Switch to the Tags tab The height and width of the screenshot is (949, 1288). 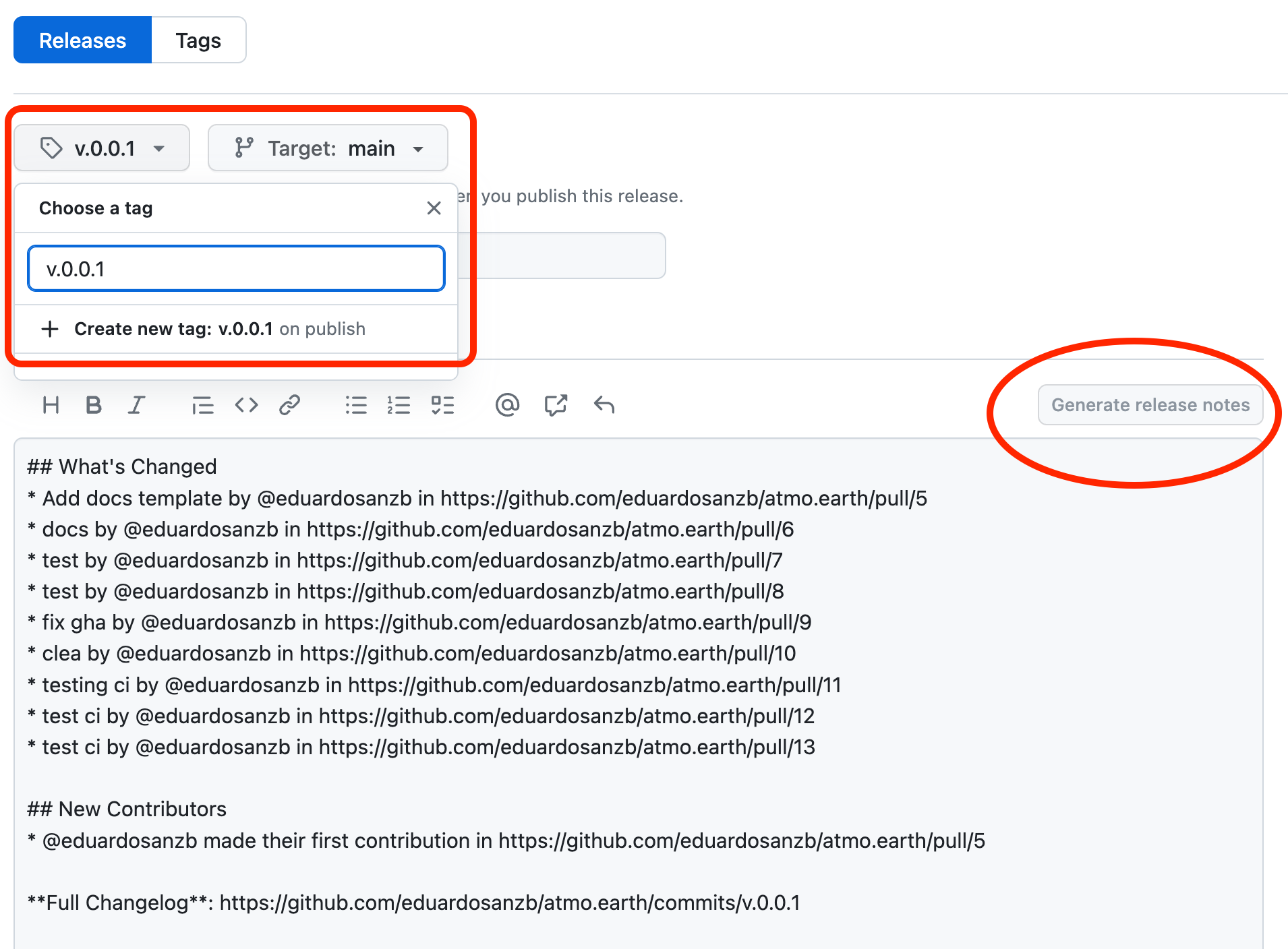[x=198, y=40]
